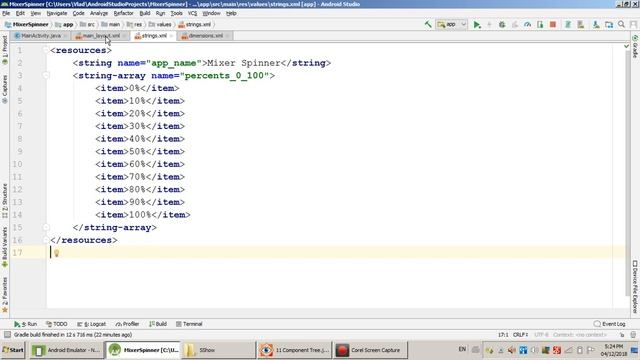Viewport: 640px width, 360px height.
Task: Open the Captures side panel
Action: [4, 89]
